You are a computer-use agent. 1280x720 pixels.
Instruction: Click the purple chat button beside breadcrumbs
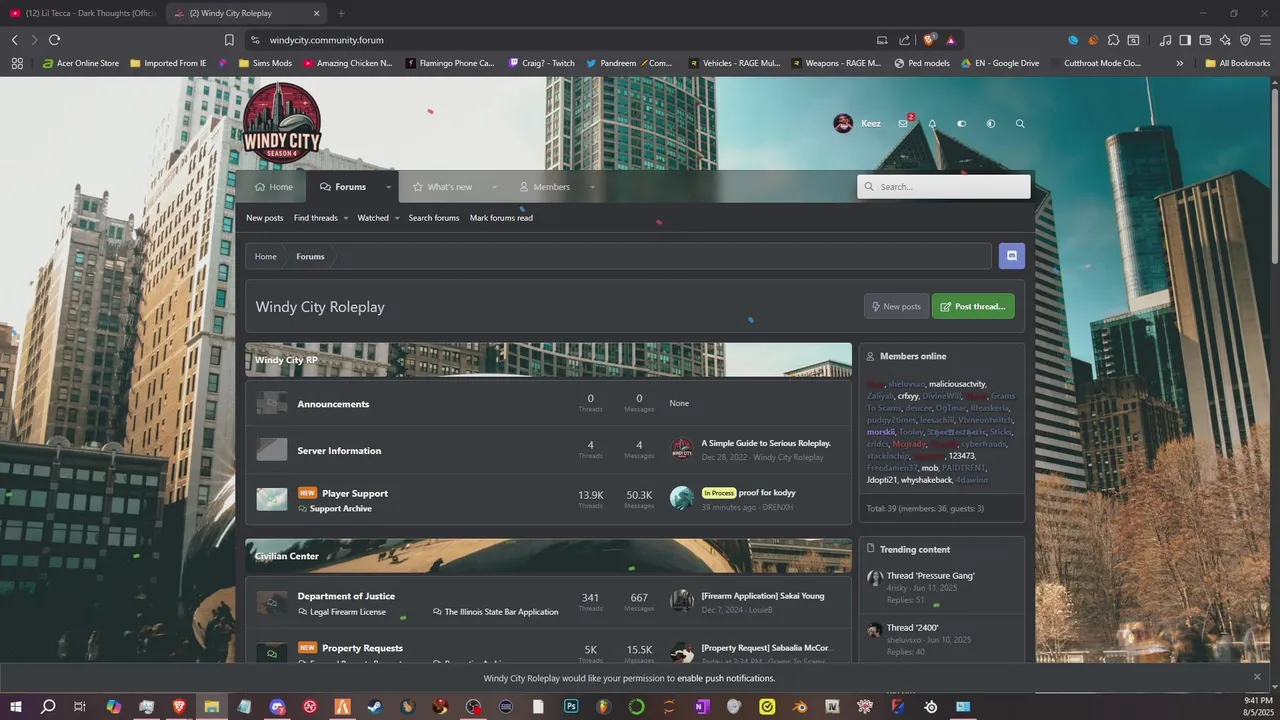pyautogui.click(x=1011, y=256)
